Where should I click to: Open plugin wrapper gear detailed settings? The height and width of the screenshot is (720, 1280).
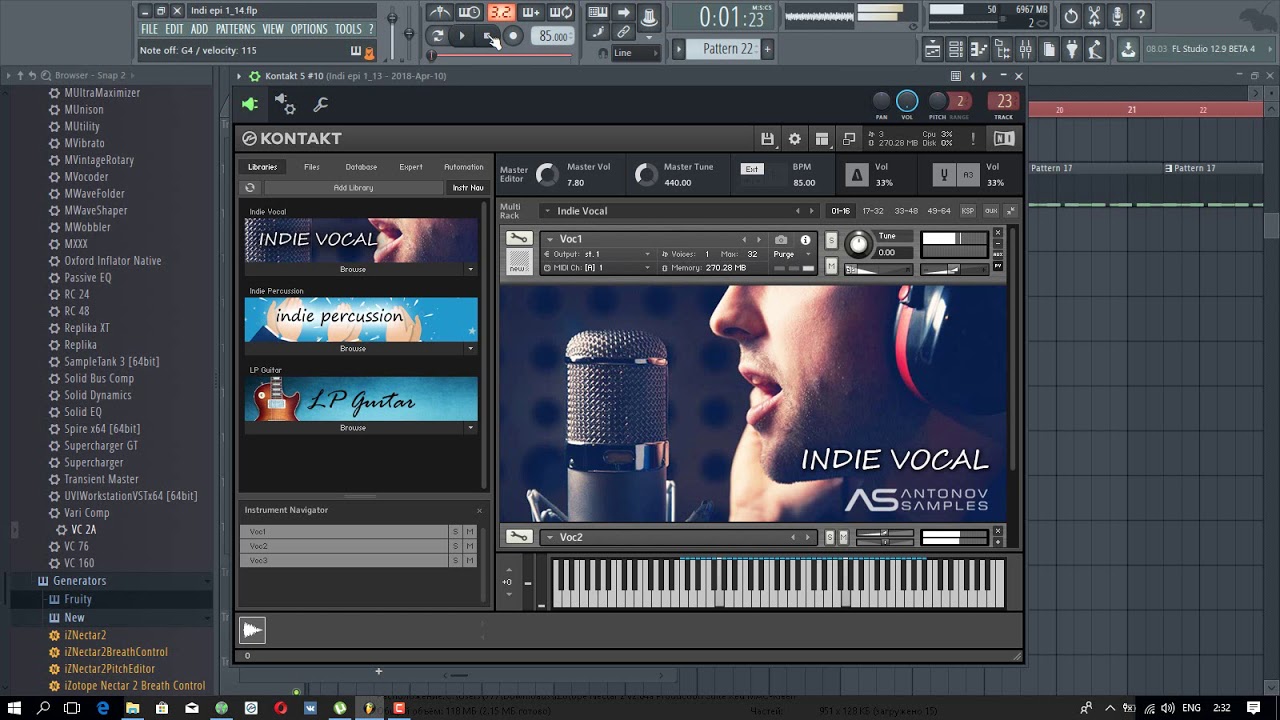pos(285,104)
